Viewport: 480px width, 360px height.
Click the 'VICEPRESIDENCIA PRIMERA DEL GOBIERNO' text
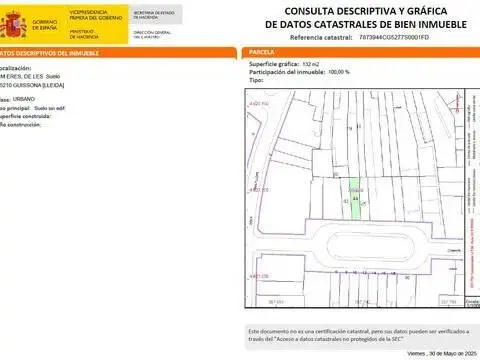(x=96, y=15)
